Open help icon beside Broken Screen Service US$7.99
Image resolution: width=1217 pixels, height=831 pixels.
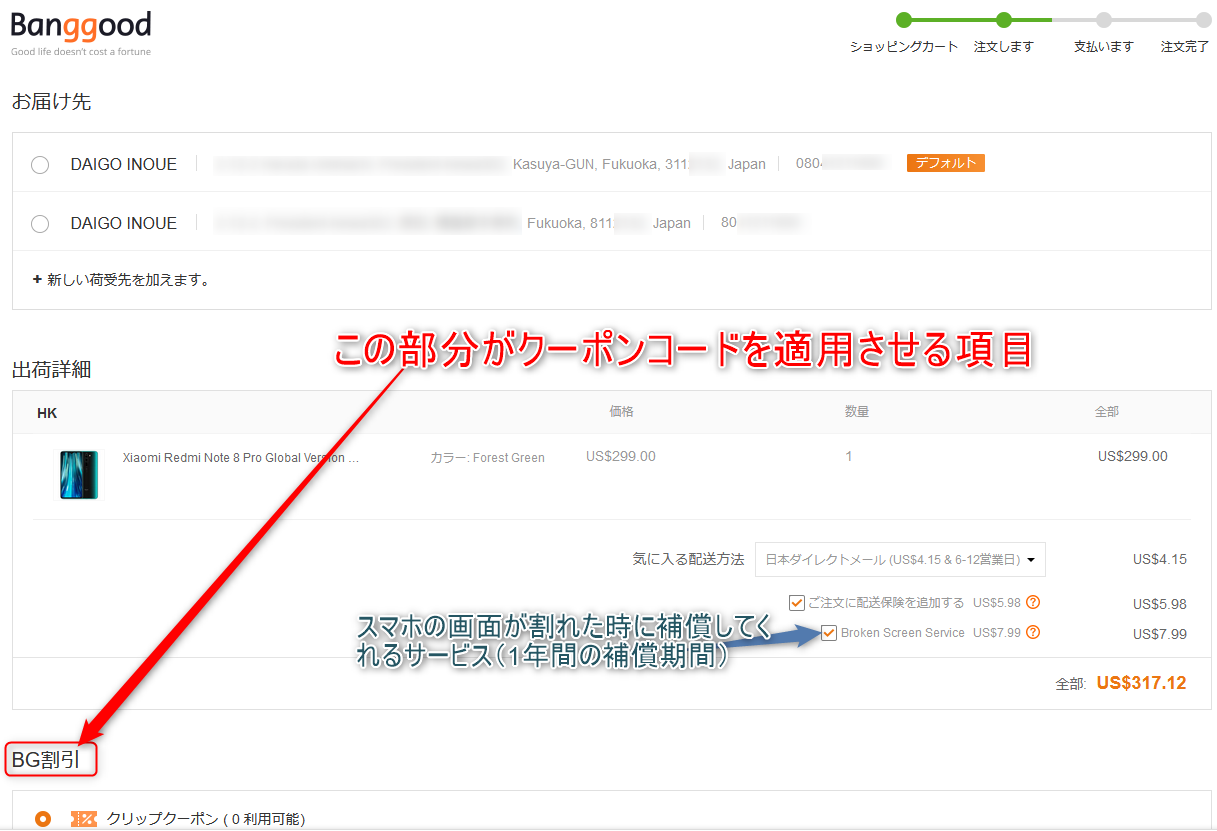coord(1034,633)
